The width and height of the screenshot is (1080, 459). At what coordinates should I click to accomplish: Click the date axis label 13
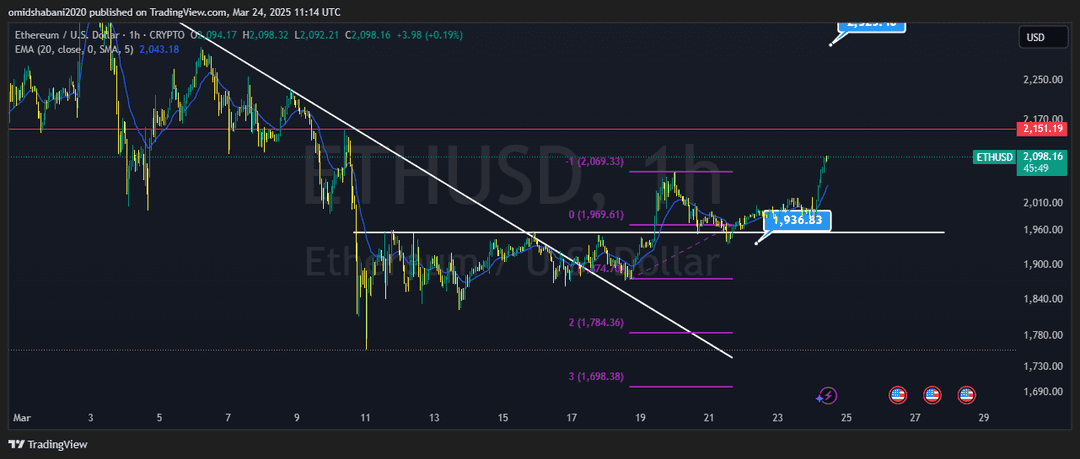(x=434, y=418)
